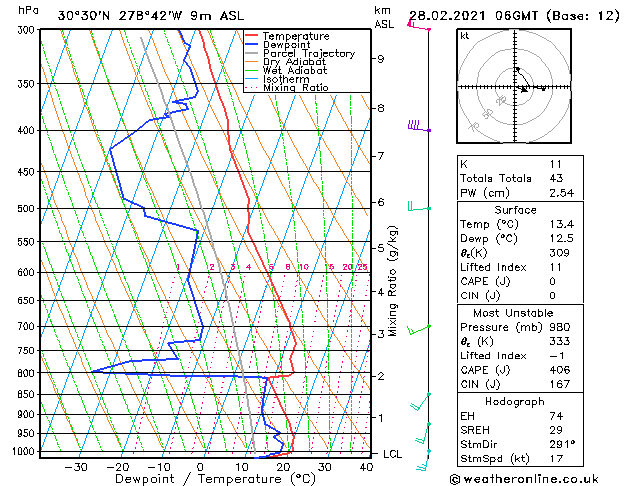The height and width of the screenshot is (486, 629).
Task: Click the 'hPa' pressure axis unit label
Action: click(28, 10)
